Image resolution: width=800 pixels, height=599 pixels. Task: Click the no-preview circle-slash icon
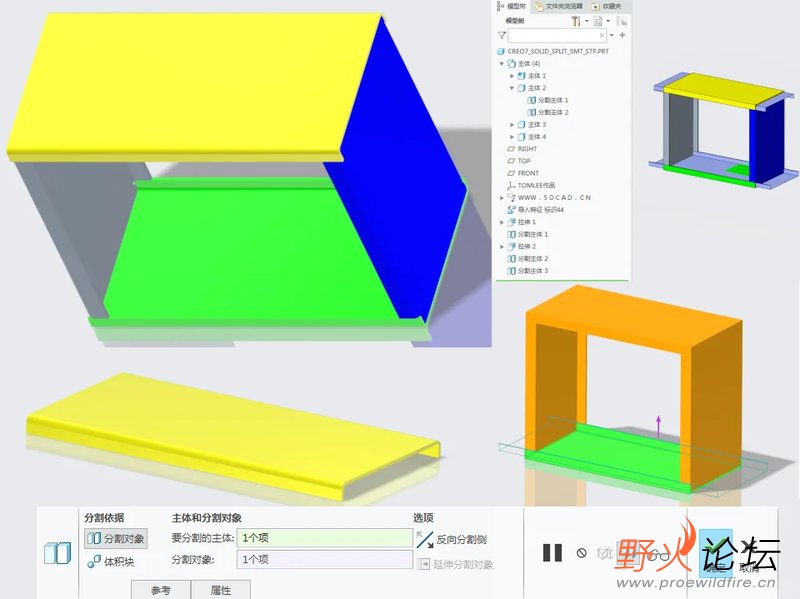(x=582, y=553)
